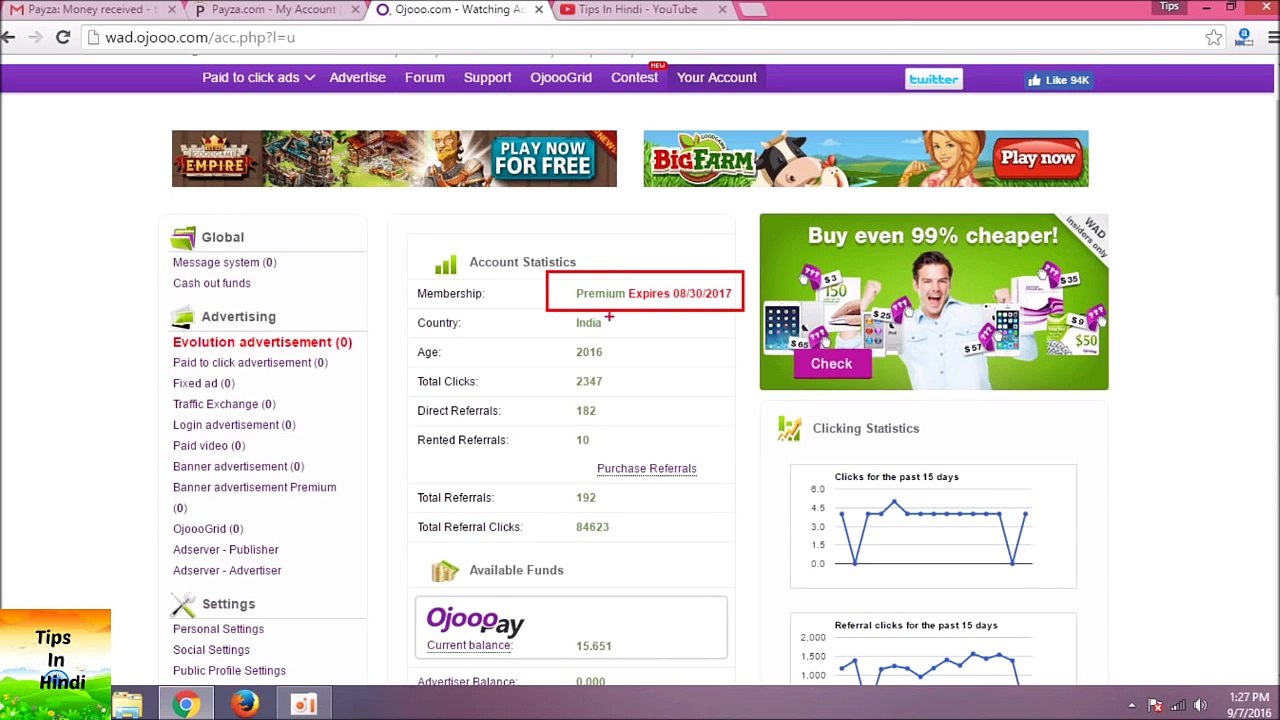
Task: Open a new browser tab
Action: pyautogui.click(x=752, y=10)
